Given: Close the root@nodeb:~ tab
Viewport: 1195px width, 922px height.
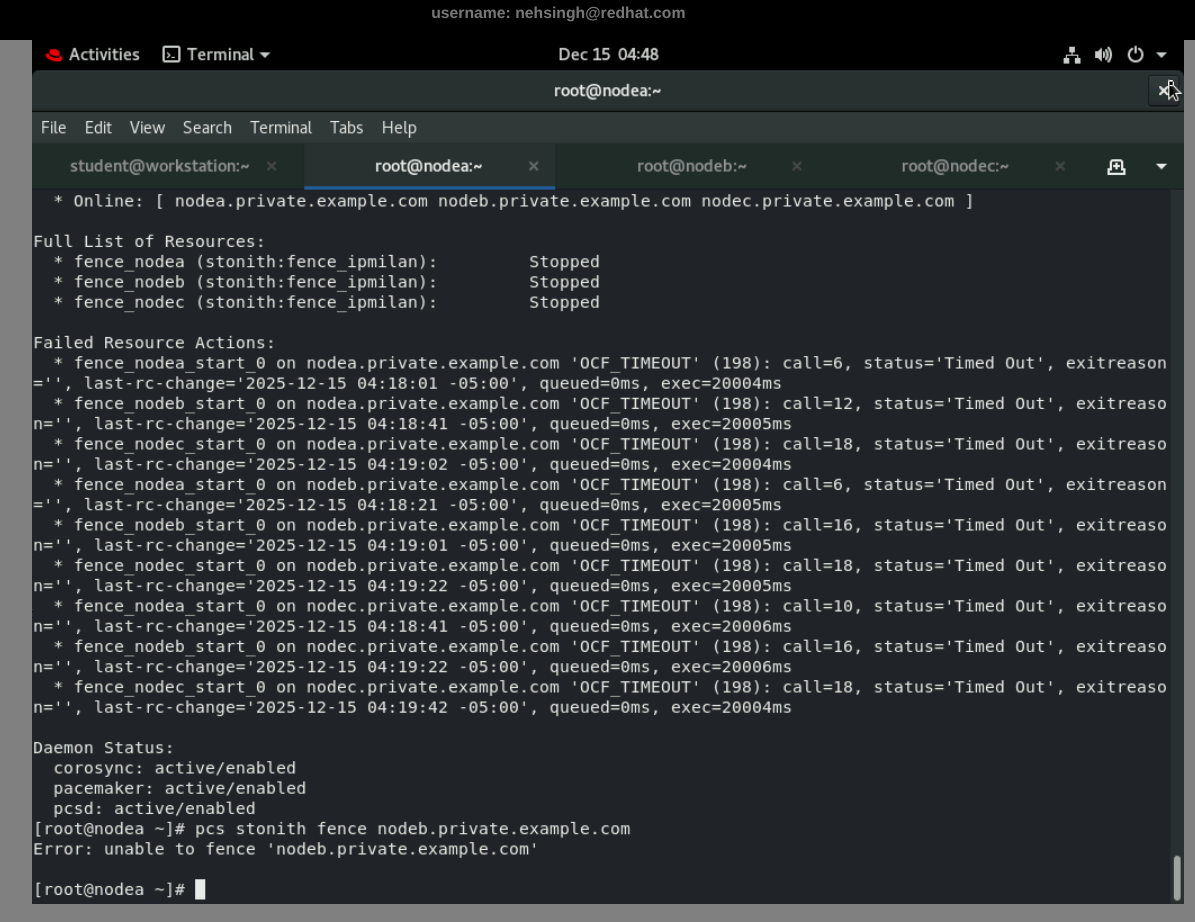Looking at the screenshot, I should point(796,166).
